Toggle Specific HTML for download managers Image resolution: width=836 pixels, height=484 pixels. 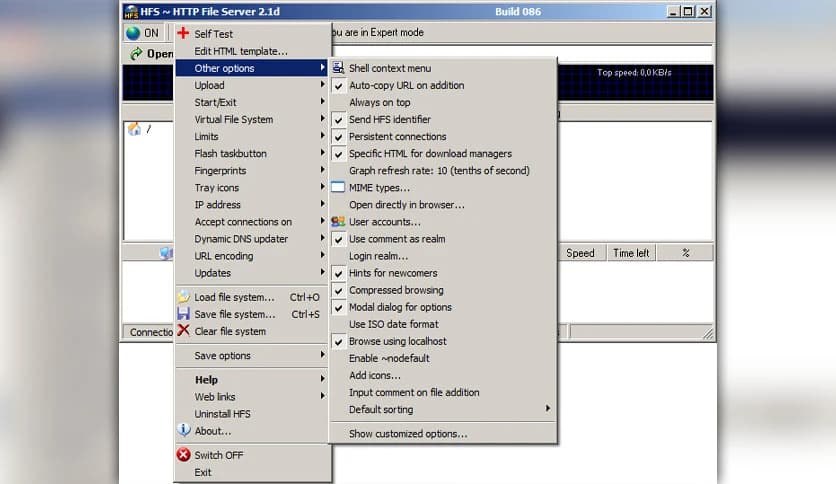click(443, 154)
